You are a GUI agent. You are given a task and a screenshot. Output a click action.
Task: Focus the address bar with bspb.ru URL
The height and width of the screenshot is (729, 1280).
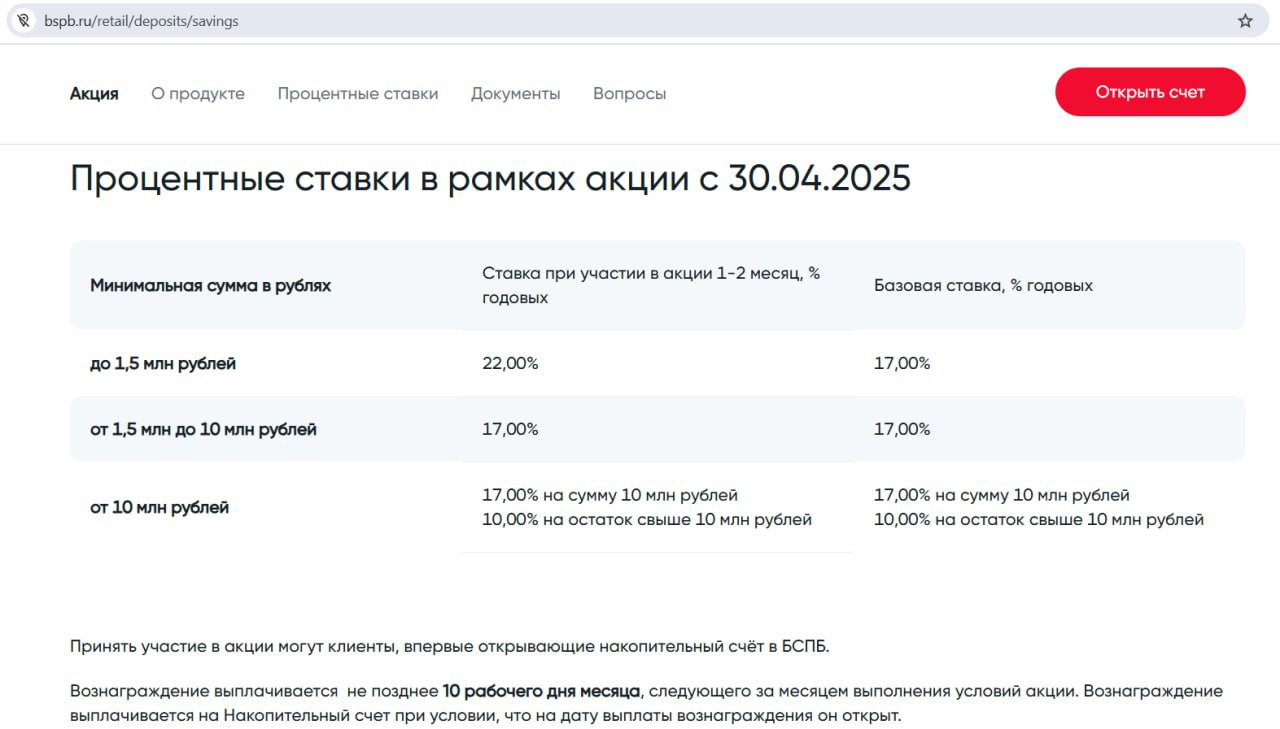click(x=640, y=20)
